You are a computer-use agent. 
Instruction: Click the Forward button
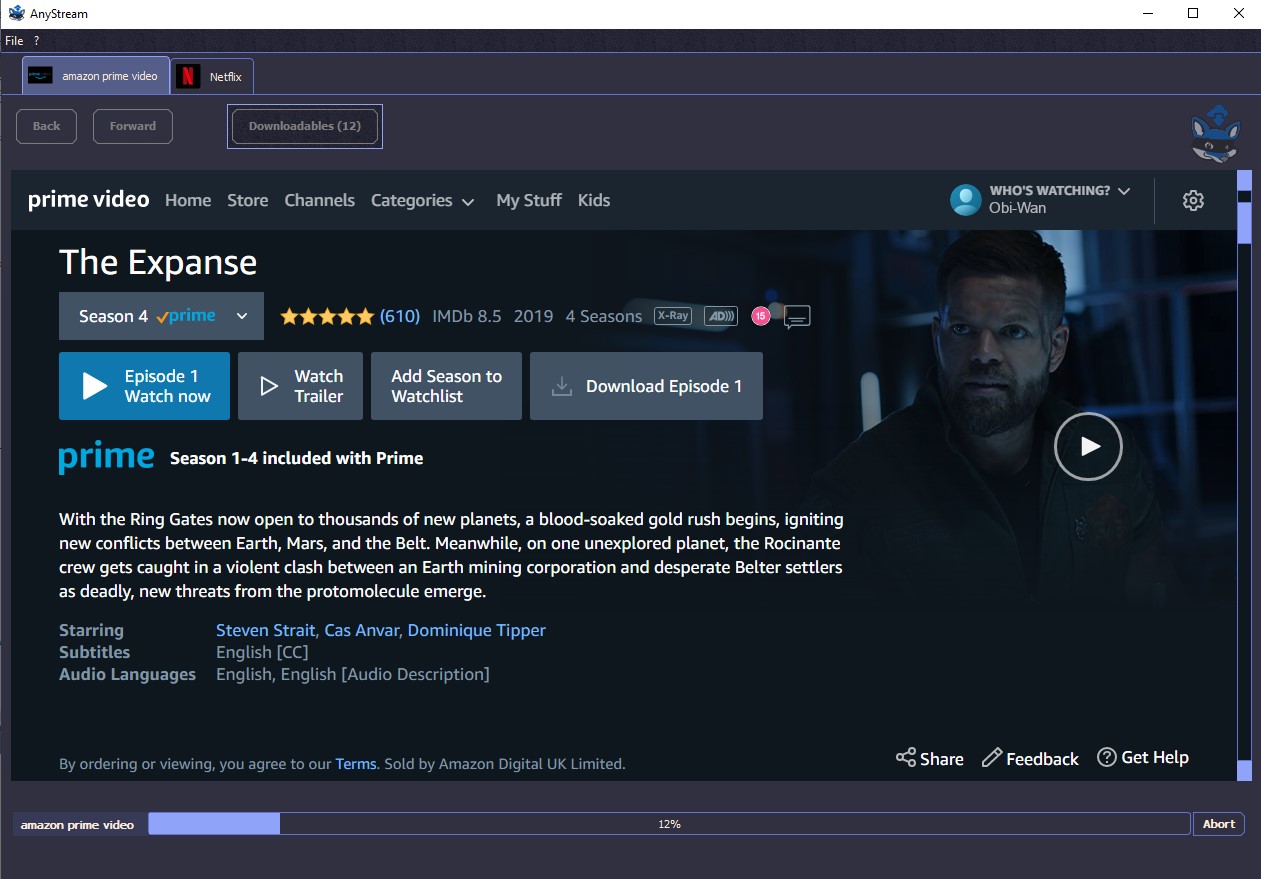click(133, 126)
